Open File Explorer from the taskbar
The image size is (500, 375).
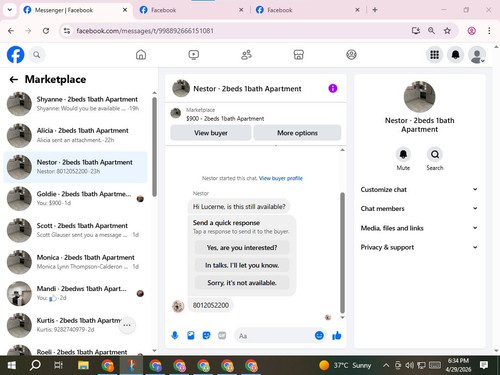pyautogui.click(x=83, y=365)
